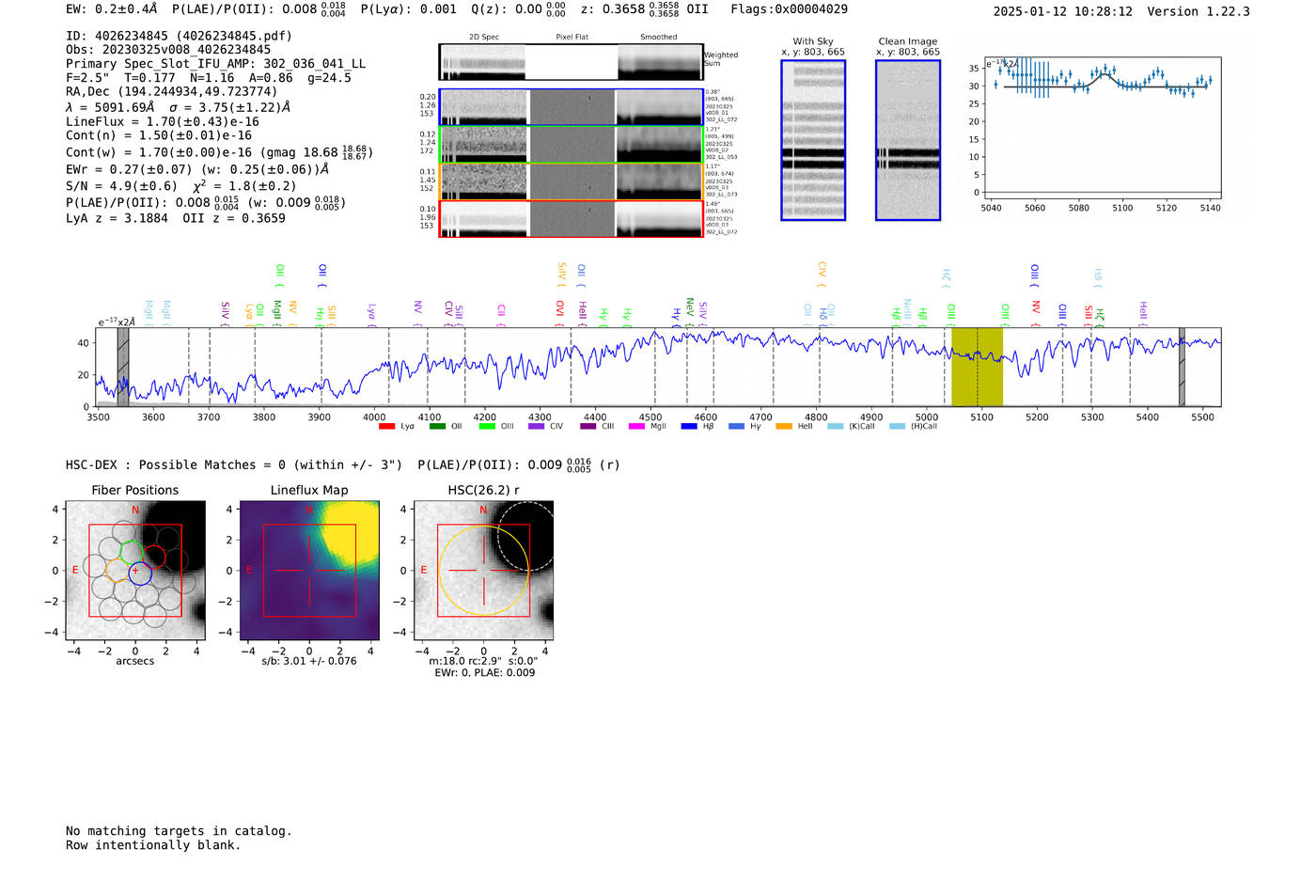The height and width of the screenshot is (896, 1316).
Task: Select the blue-bordered 2D spectrum row
Action: [571, 107]
